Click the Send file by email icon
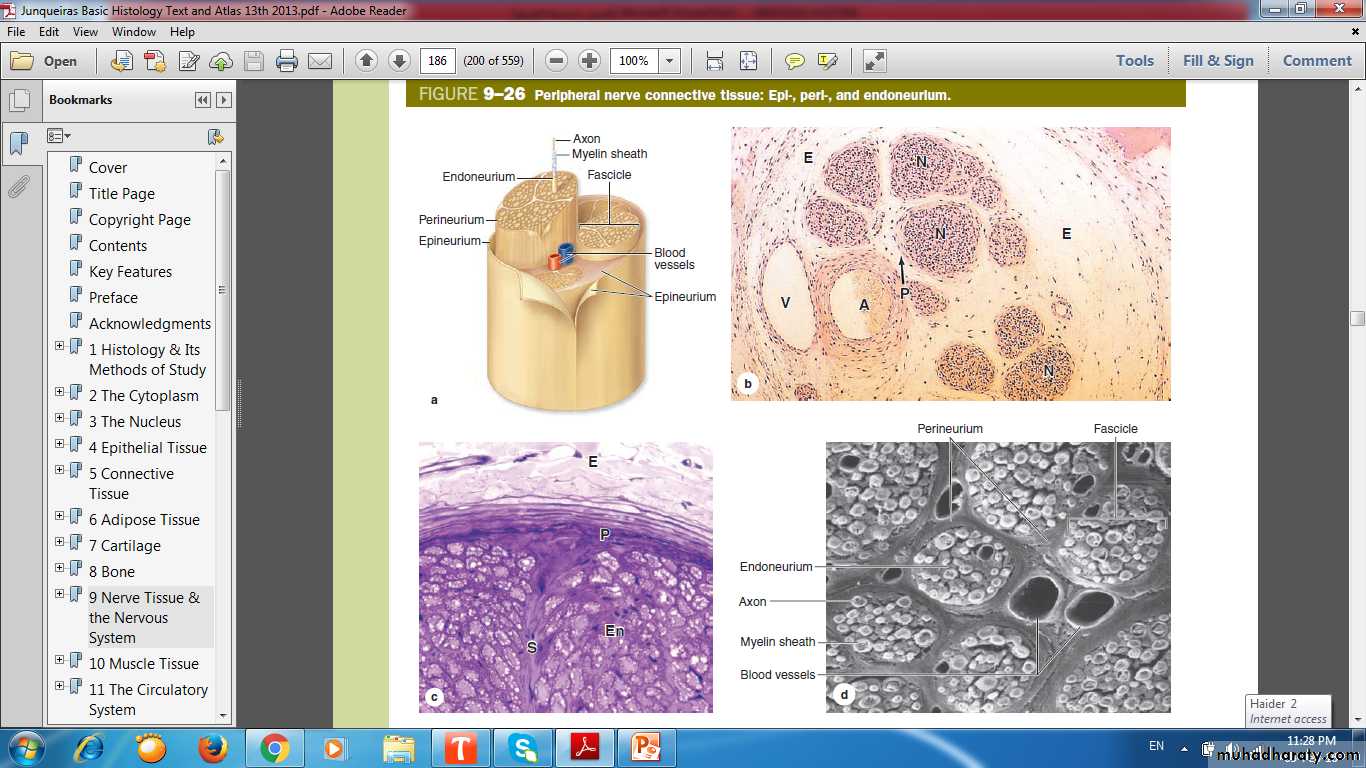Image resolution: width=1366 pixels, height=768 pixels. [x=320, y=61]
